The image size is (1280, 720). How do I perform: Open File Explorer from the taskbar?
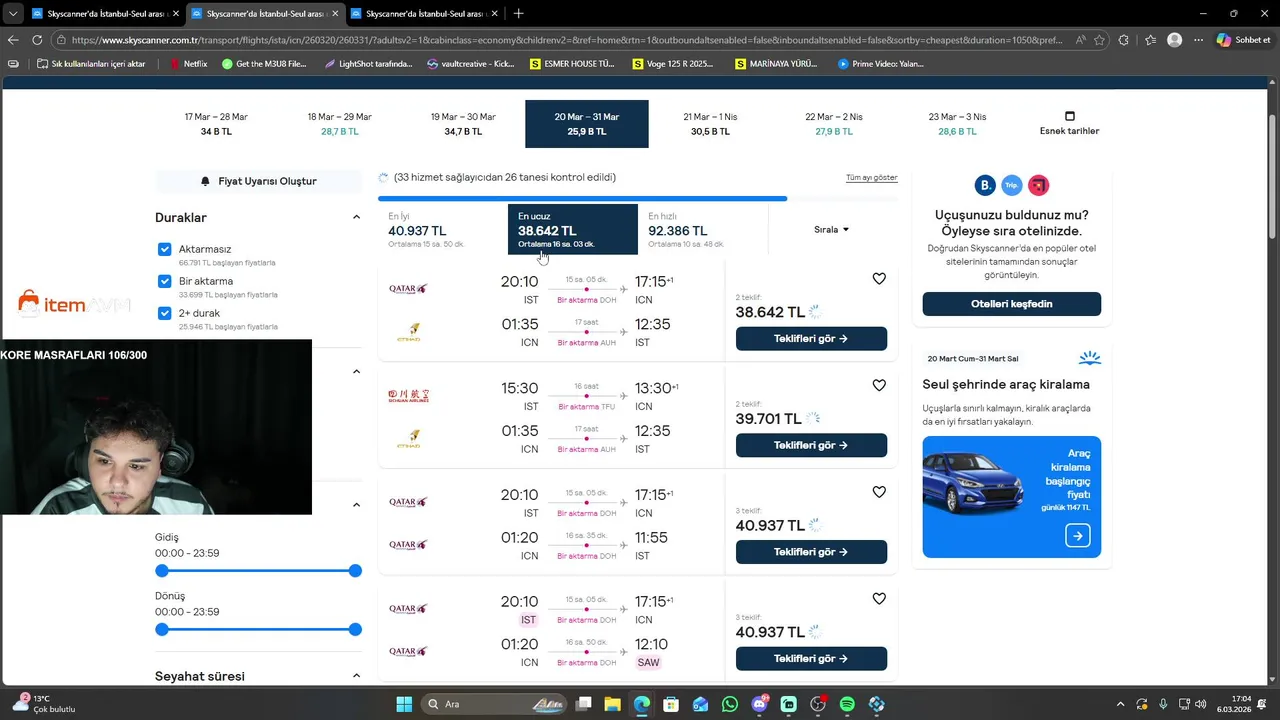612,704
